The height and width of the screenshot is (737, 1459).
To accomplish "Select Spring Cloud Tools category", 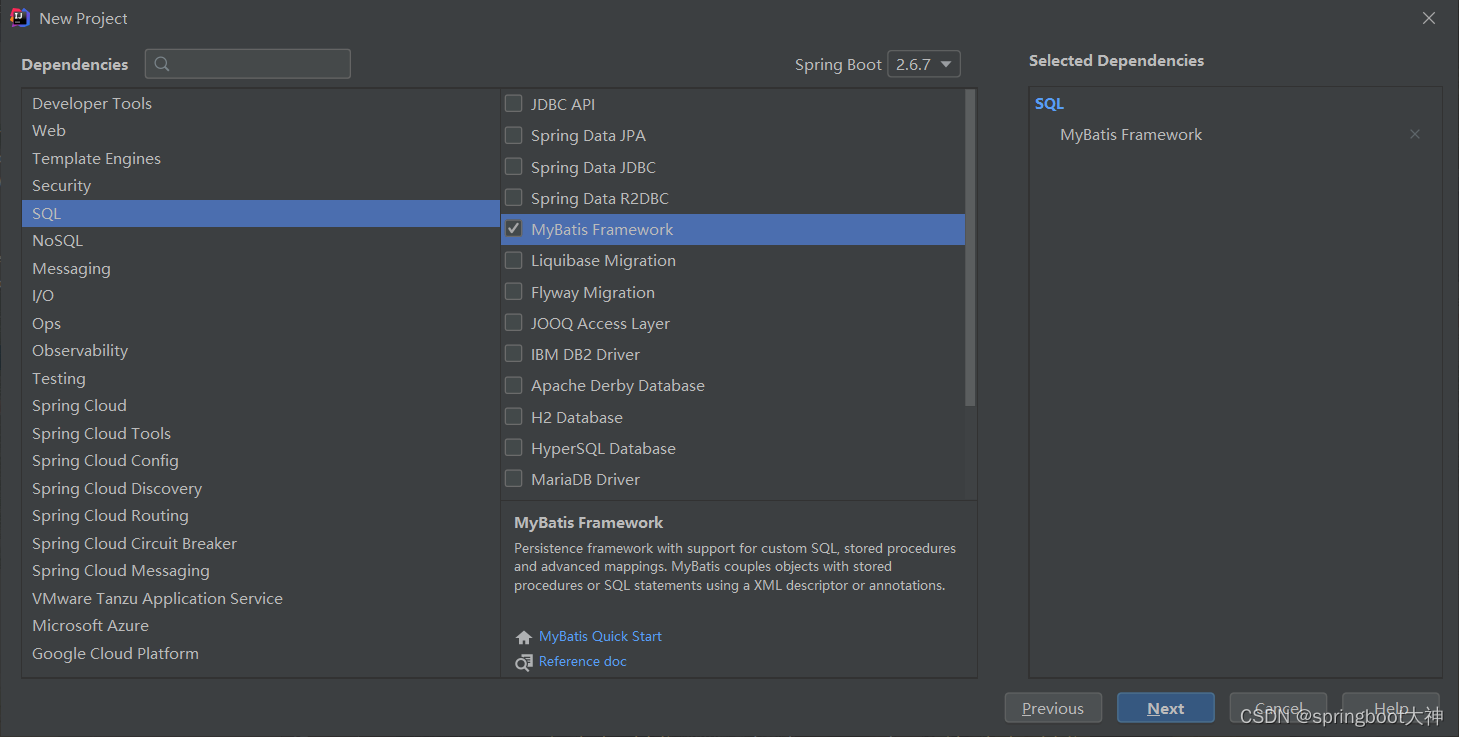I will pyautogui.click(x=260, y=433).
